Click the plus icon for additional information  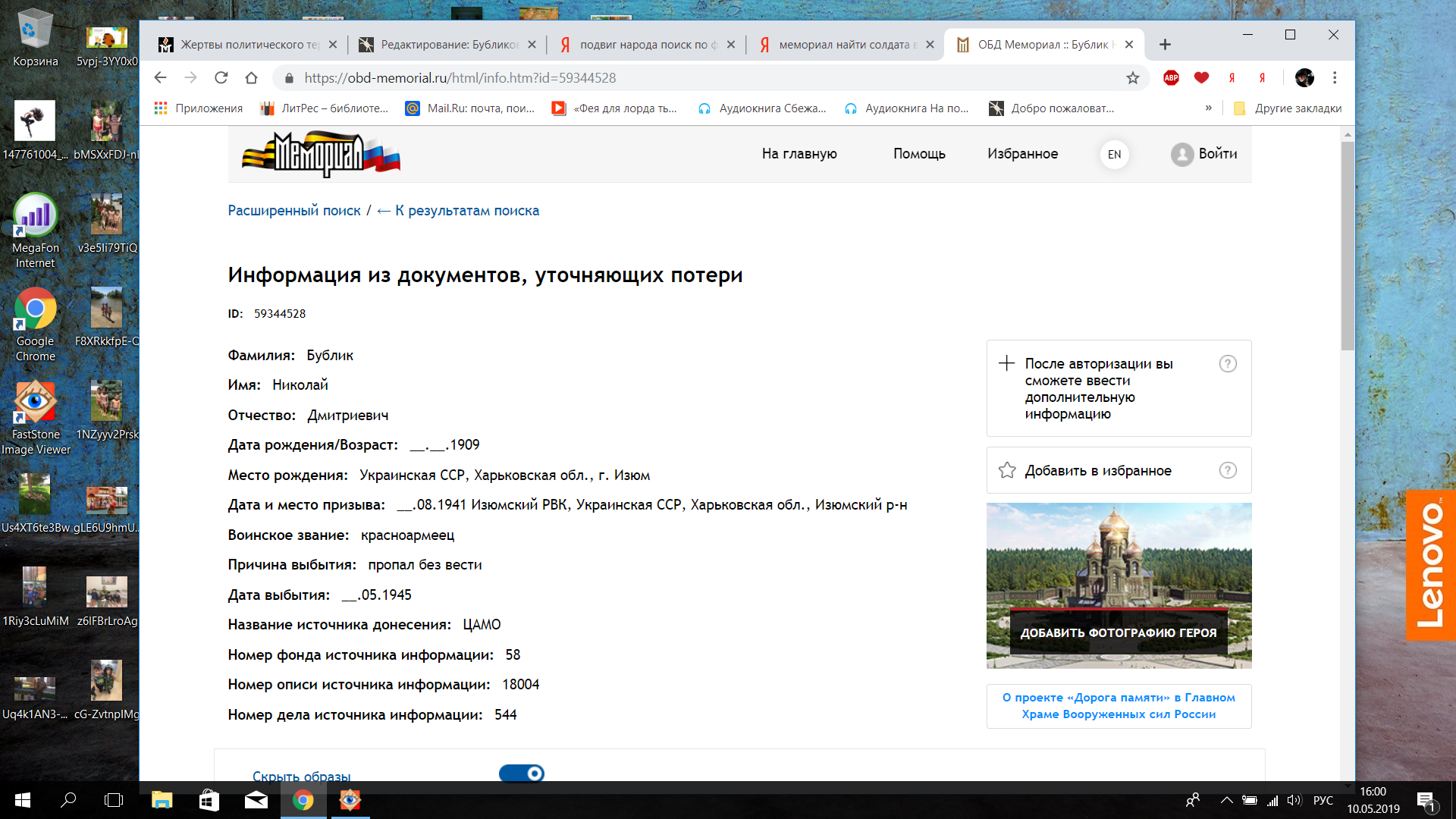[x=1006, y=363]
